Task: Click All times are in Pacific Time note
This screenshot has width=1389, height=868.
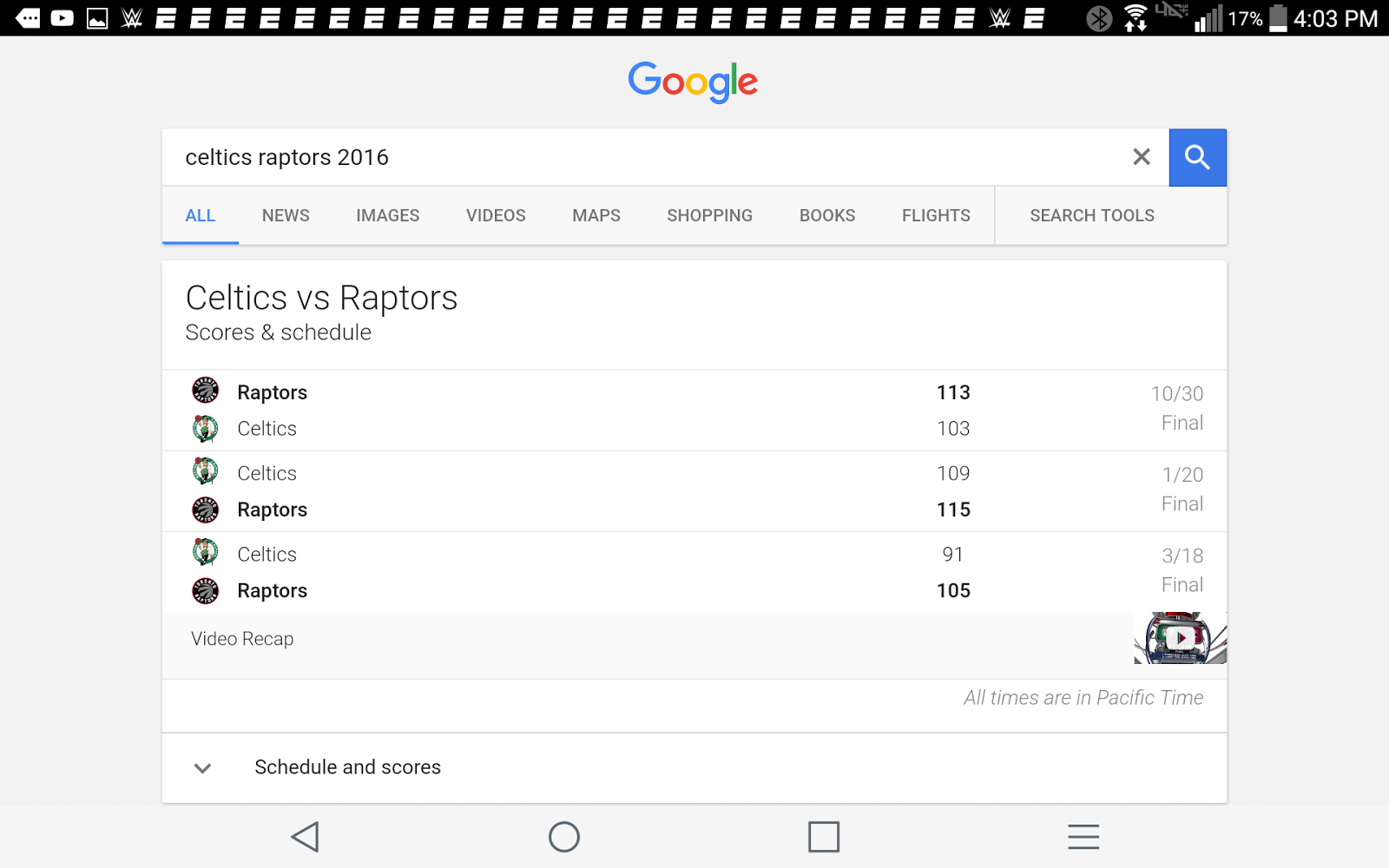Action: [1083, 698]
